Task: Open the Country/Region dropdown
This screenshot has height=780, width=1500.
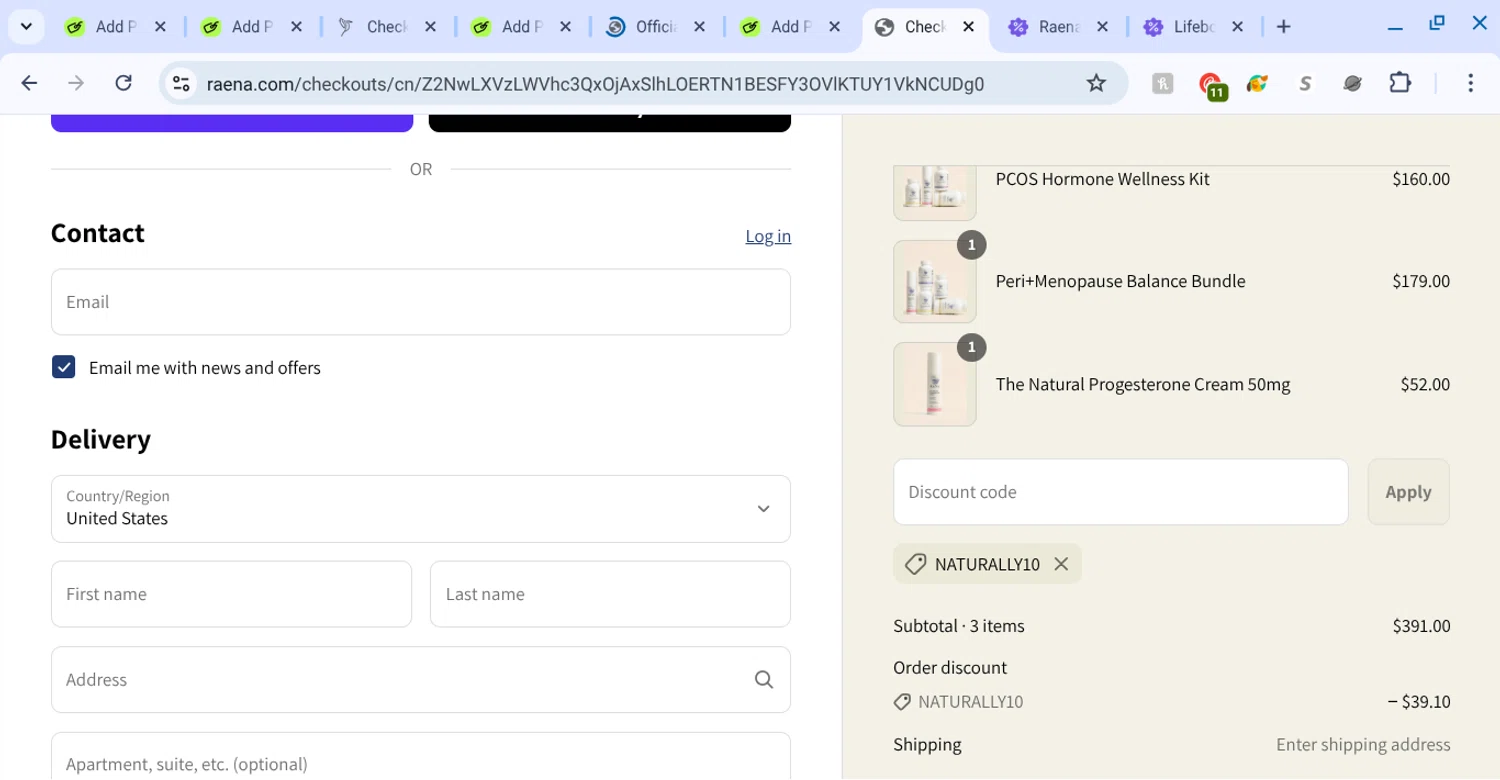Action: (x=420, y=509)
